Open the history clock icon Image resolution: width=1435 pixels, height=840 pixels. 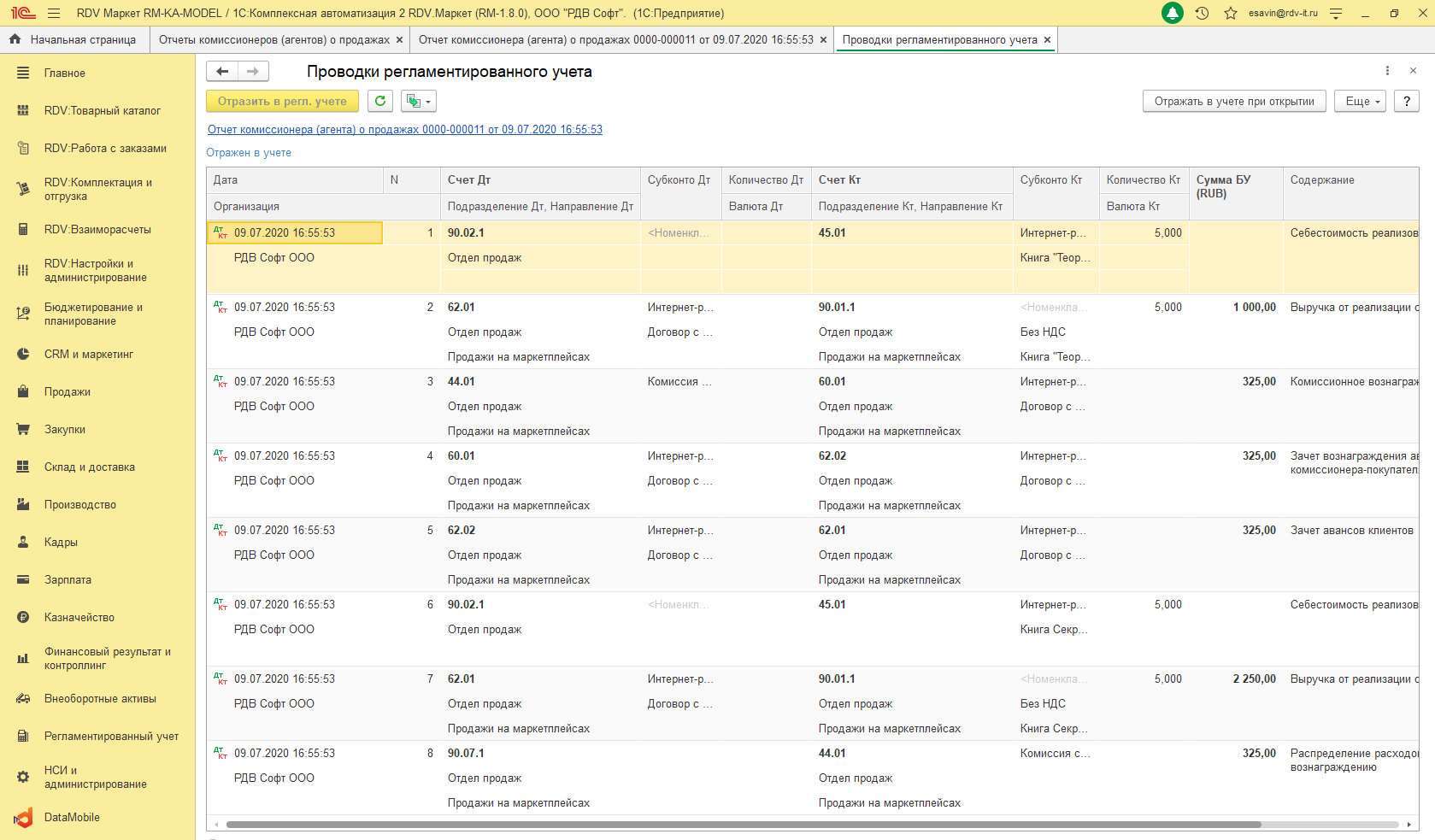[1202, 13]
